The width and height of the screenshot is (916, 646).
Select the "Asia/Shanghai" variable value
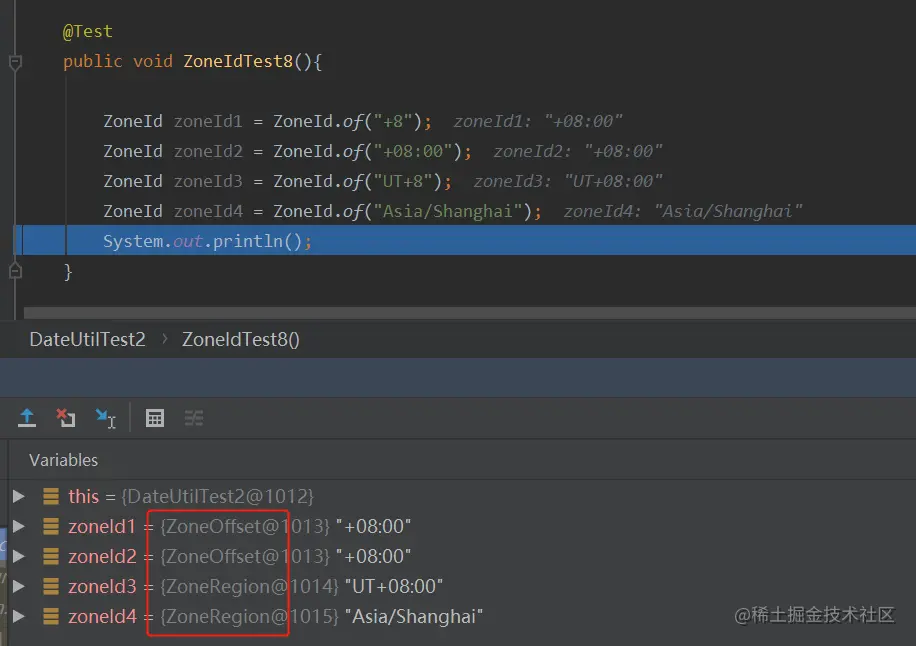coord(414,616)
